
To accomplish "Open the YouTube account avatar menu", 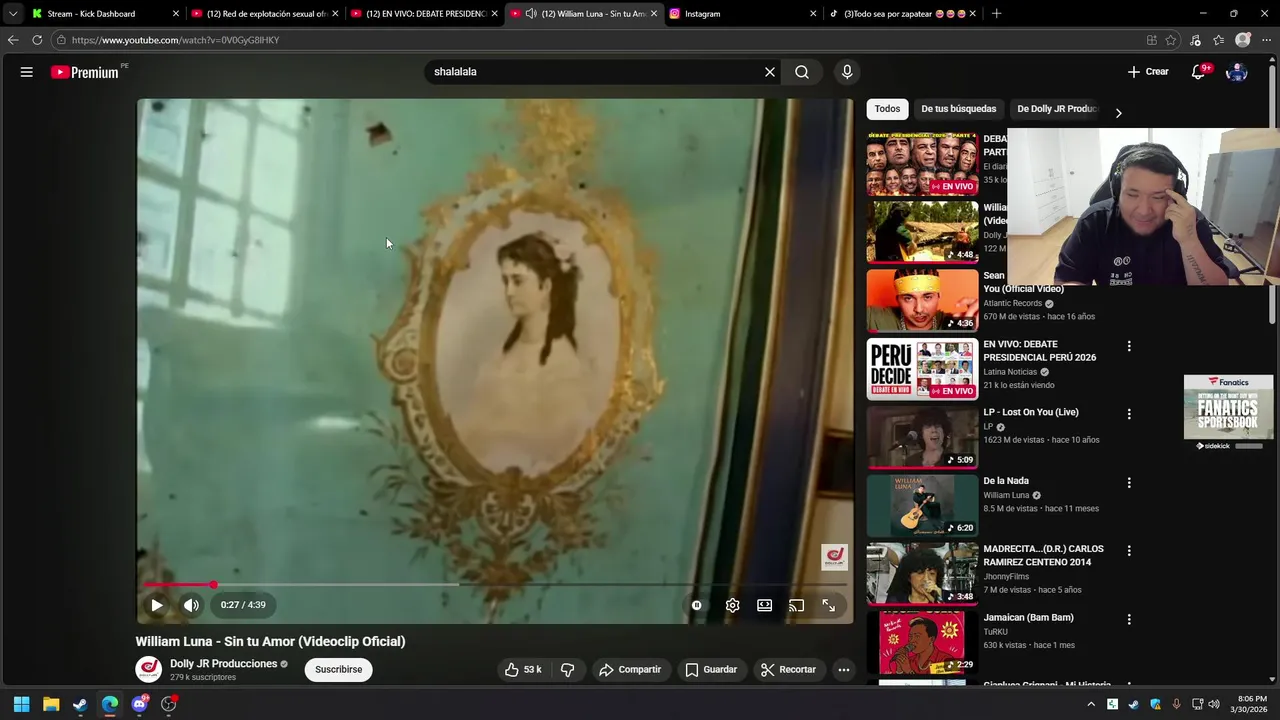I will pos(1237,72).
